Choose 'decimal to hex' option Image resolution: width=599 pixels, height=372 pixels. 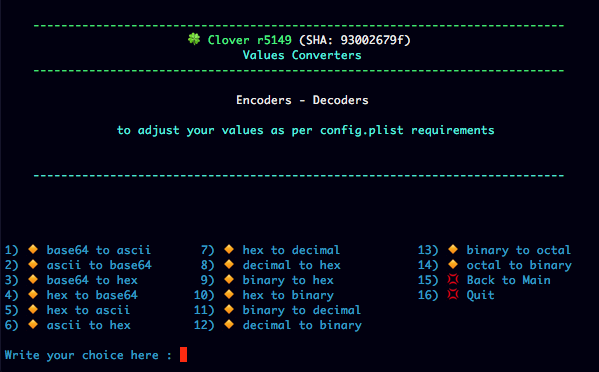291,265
